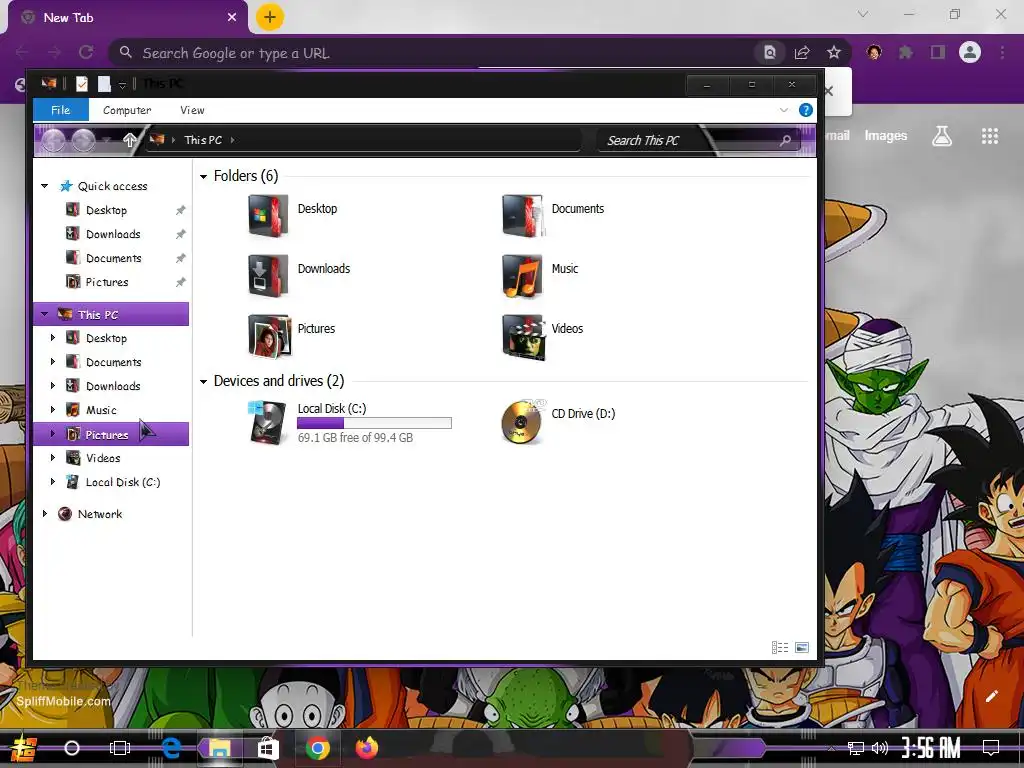This screenshot has height=768, width=1024.
Task: Collapse the Folders (6) group
Action: click(203, 176)
